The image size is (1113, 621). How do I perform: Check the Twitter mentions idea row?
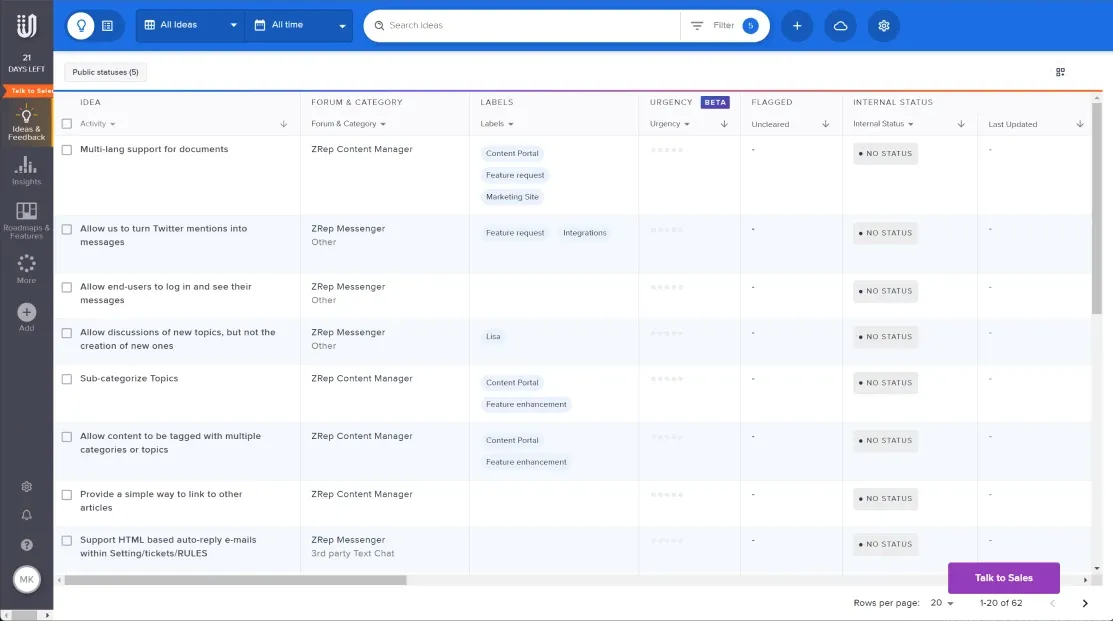click(x=67, y=229)
